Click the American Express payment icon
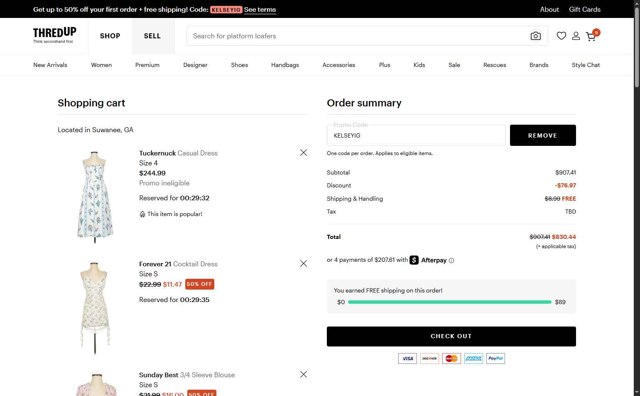The image size is (640, 396). point(473,358)
